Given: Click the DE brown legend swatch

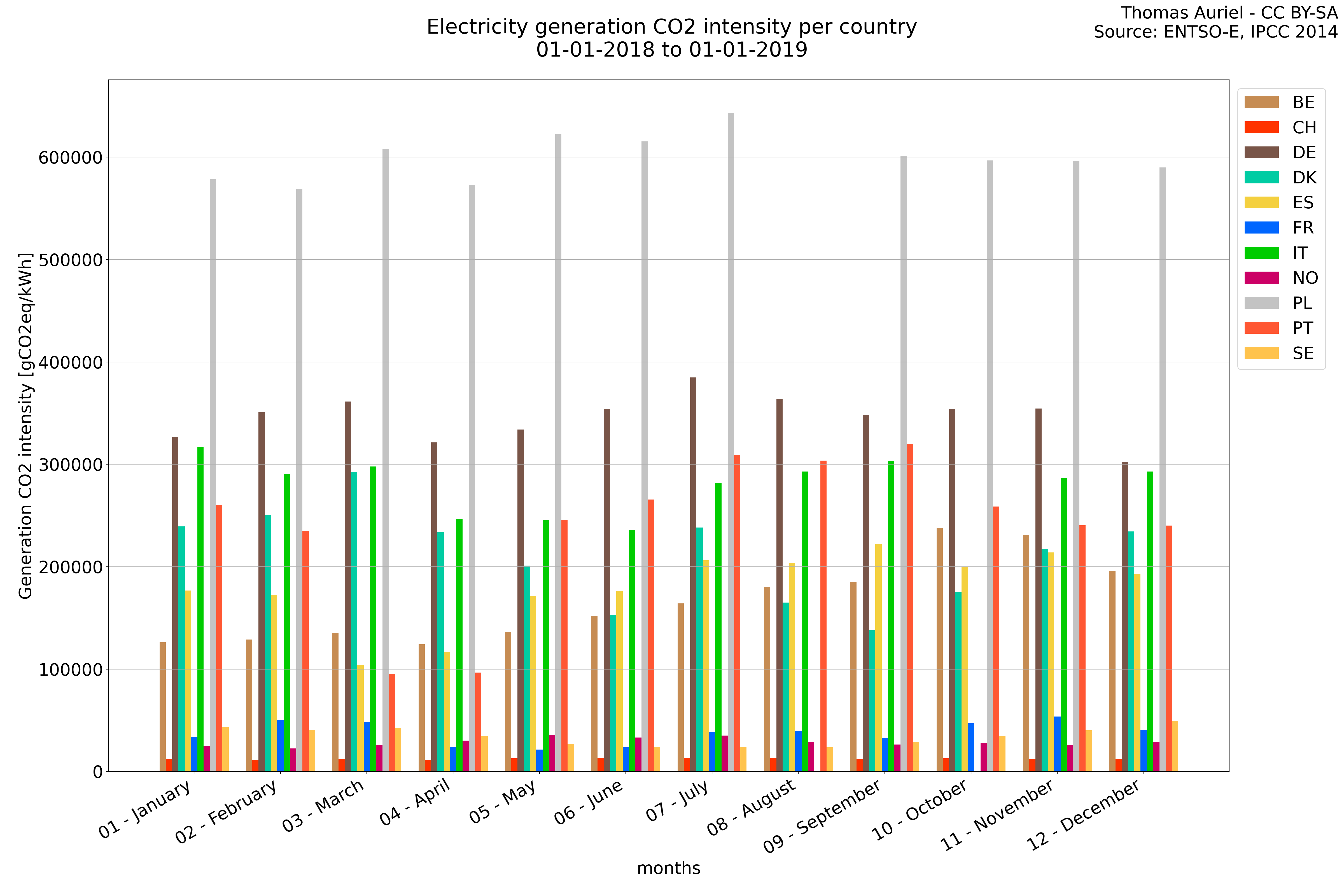Looking at the screenshot, I should (x=1261, y=153).
